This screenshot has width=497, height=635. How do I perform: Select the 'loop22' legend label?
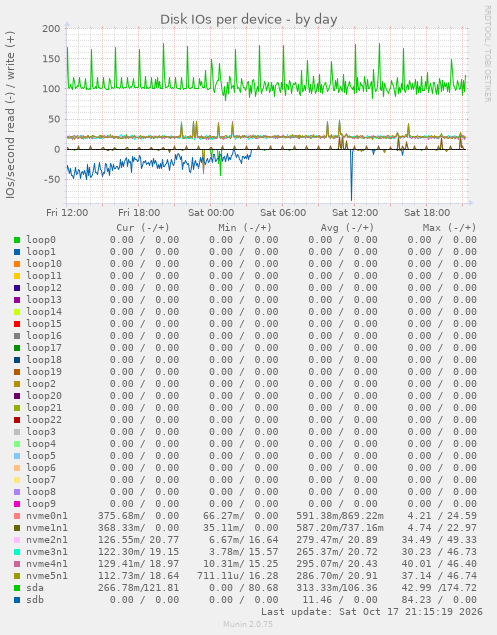click(x=44, y=420)
